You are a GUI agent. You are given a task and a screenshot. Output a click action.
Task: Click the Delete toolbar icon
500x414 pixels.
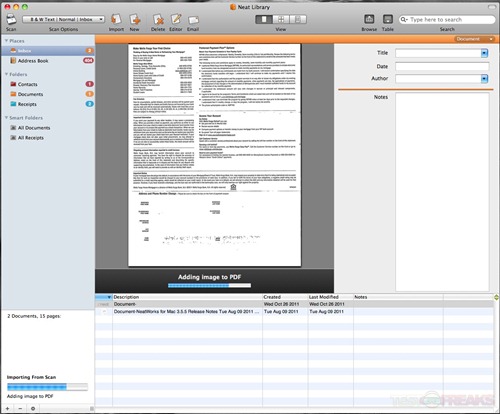pyautogui.click(x=158, y=19)
